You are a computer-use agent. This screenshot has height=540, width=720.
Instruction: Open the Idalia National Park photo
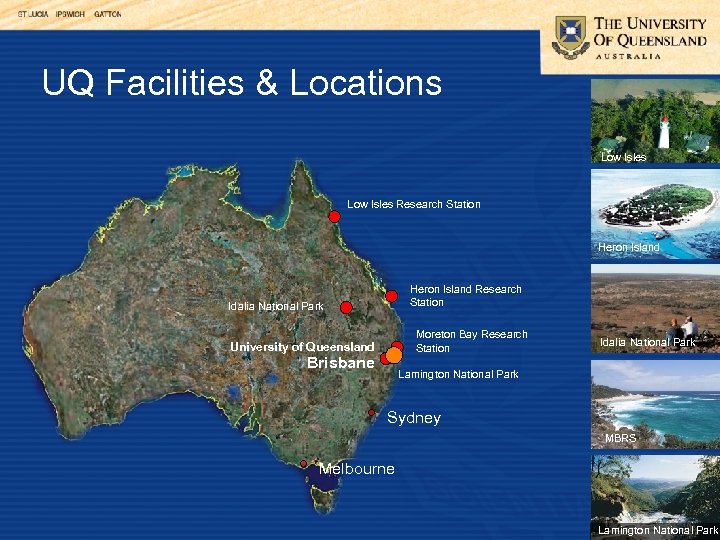(655, 308)
